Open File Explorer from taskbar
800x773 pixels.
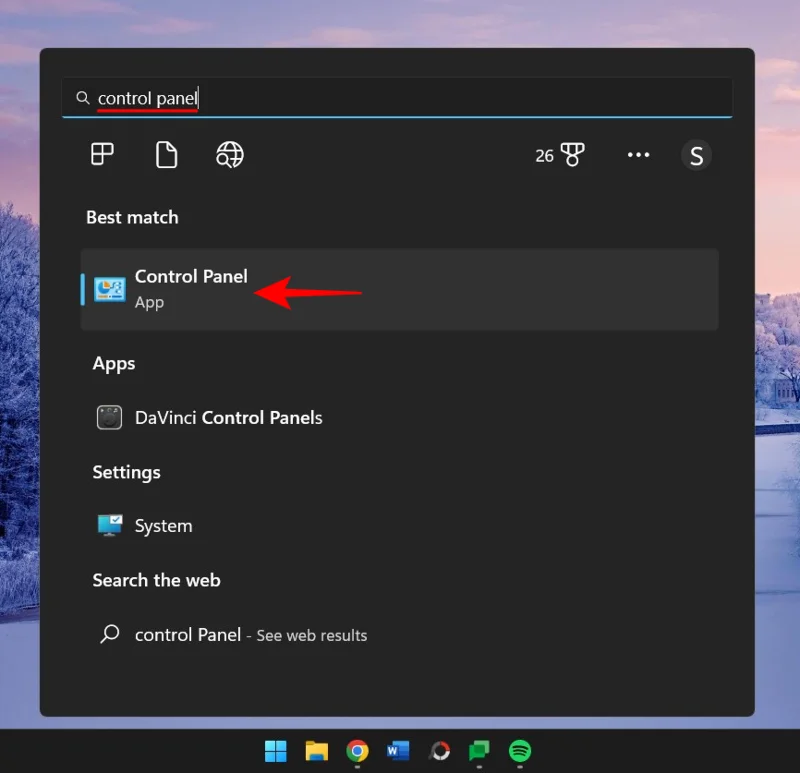[317, 750]
